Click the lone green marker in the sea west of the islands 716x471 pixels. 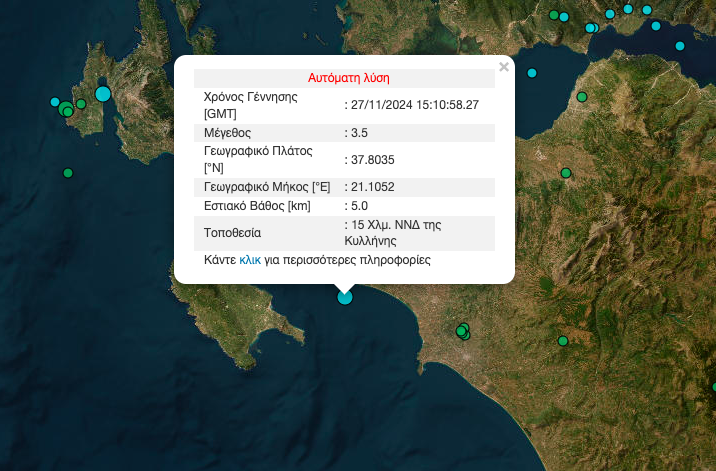(x=68, y=173)
